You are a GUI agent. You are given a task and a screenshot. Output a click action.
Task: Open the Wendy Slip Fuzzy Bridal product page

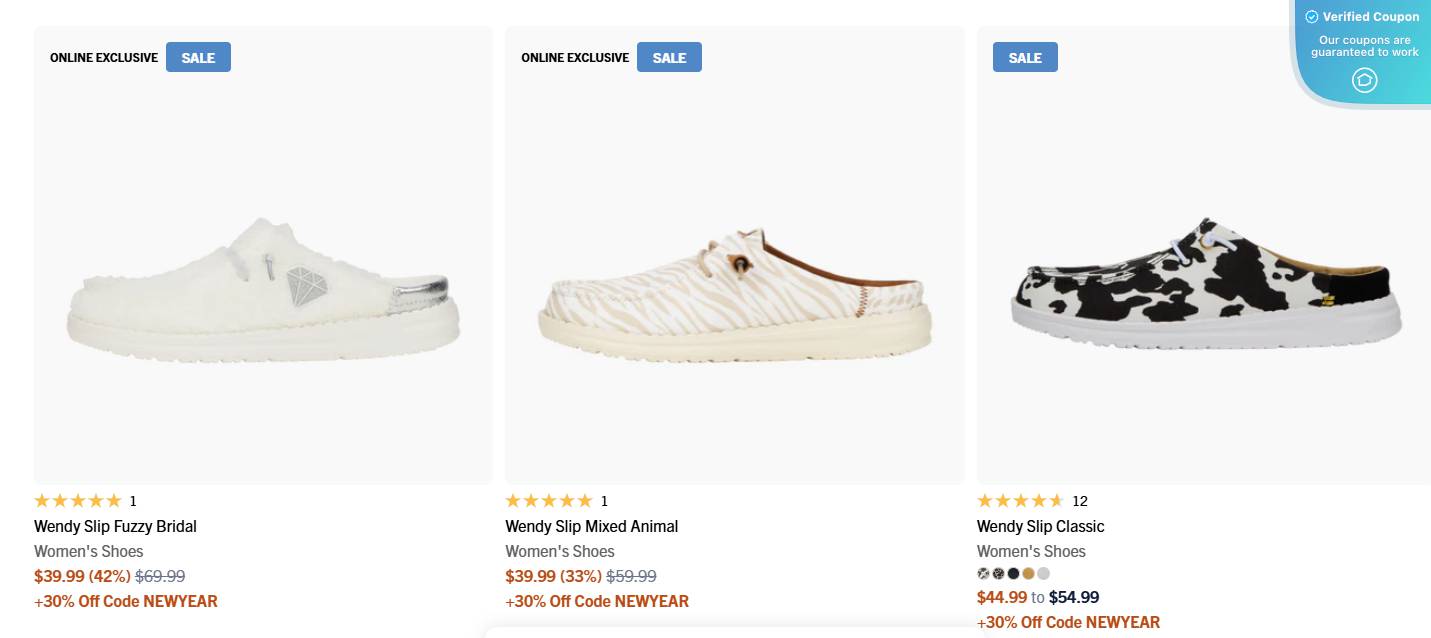click(115, 526)
